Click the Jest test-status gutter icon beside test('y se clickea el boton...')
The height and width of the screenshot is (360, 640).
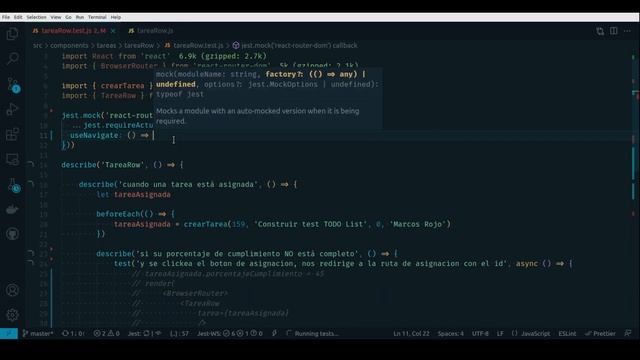click(x=31, y=263)
